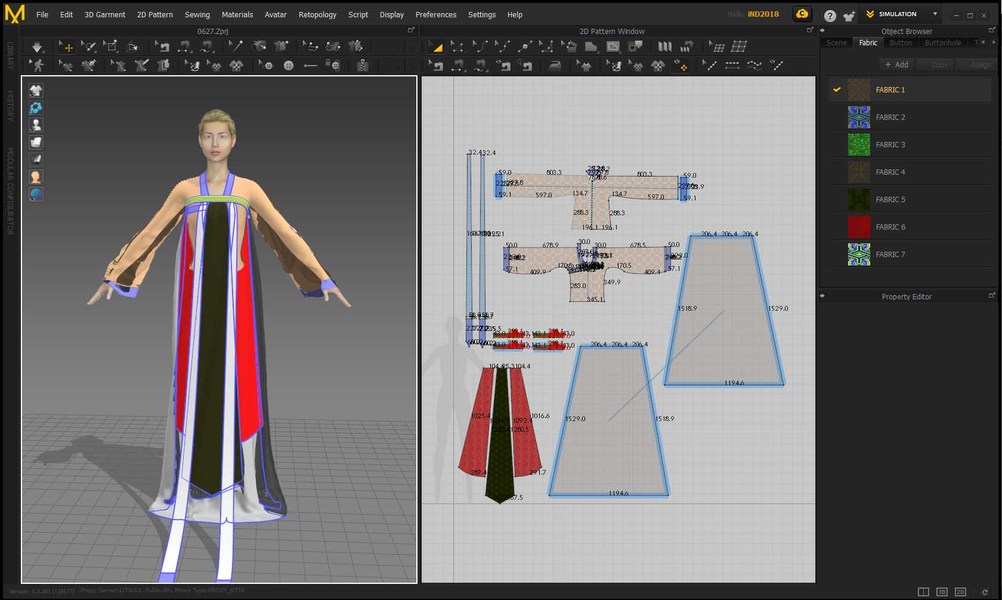Image resolution: width=1002 pixels, height=600 pixels.
Task: Open the Materials menu
Action: click(237, 15)
